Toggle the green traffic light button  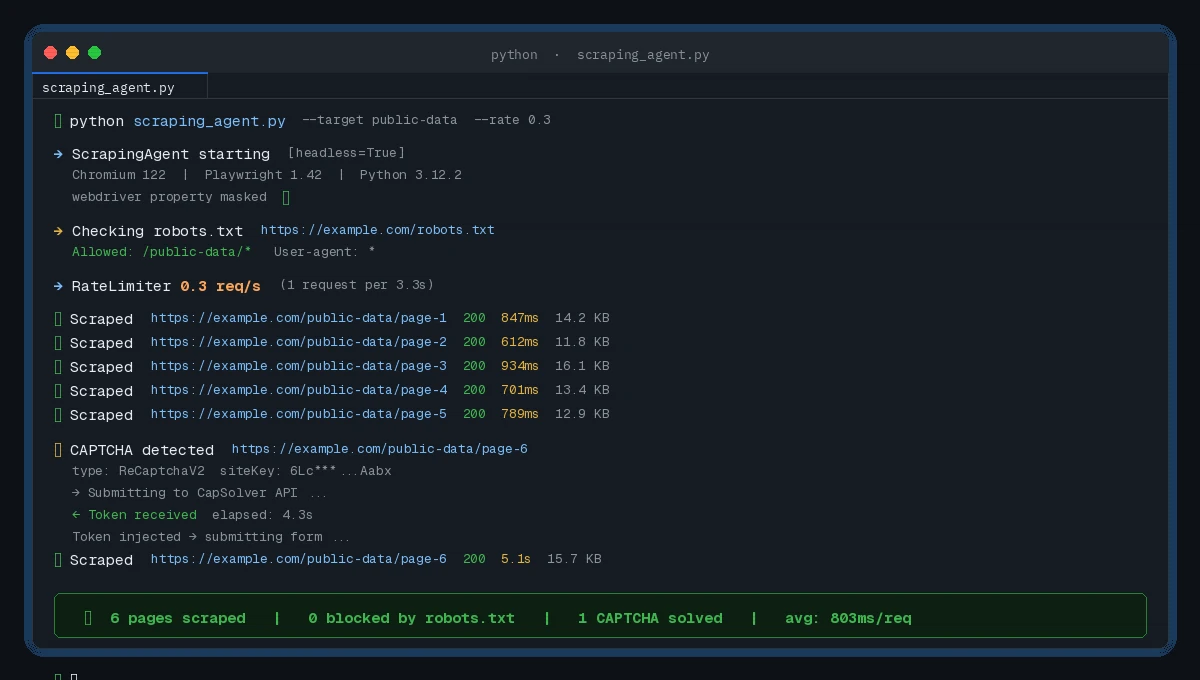(x=94, y=53)
